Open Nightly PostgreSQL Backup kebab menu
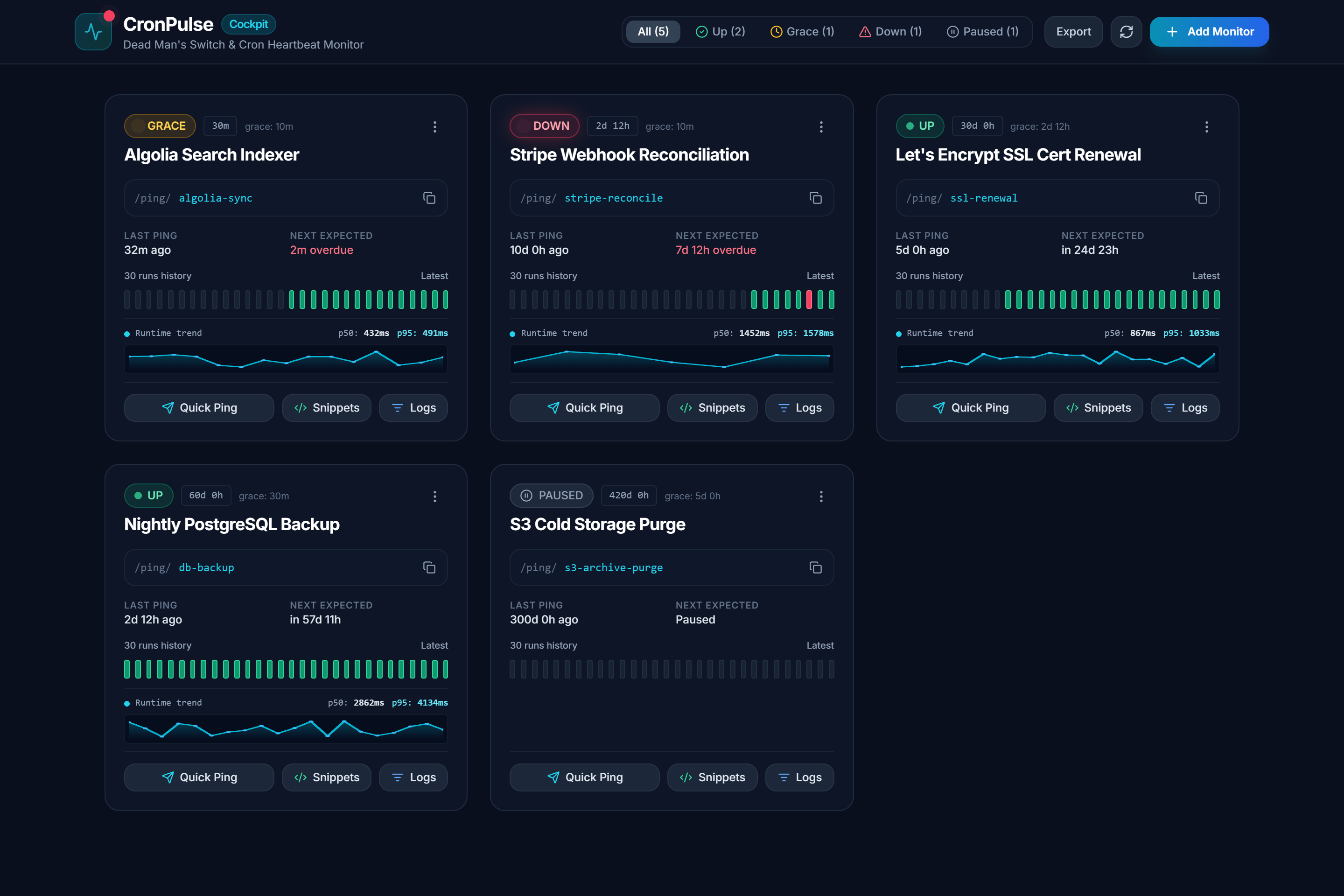Screen dimensions: 1344x896 (435, 496)
